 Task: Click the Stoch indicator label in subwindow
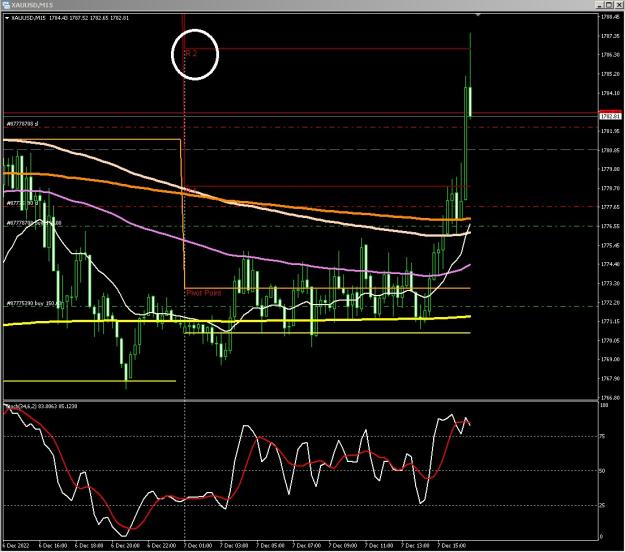coord(42,406)
